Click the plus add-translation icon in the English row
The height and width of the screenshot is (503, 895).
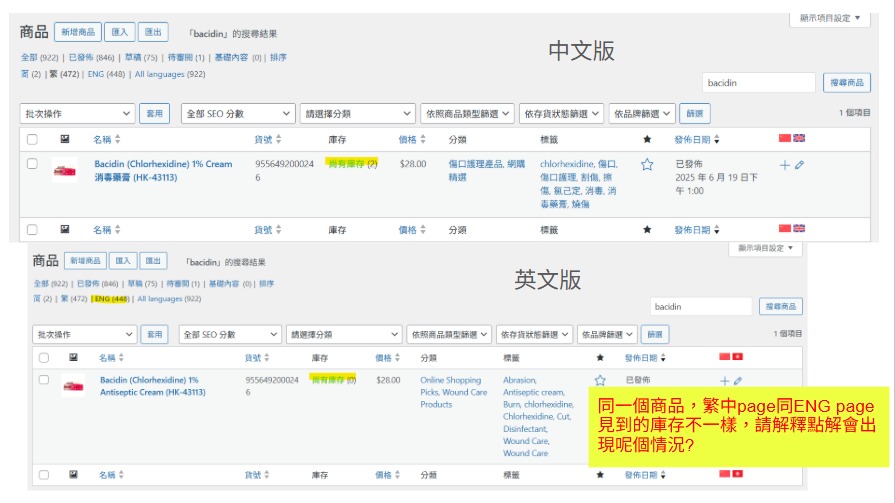point(724,380)
